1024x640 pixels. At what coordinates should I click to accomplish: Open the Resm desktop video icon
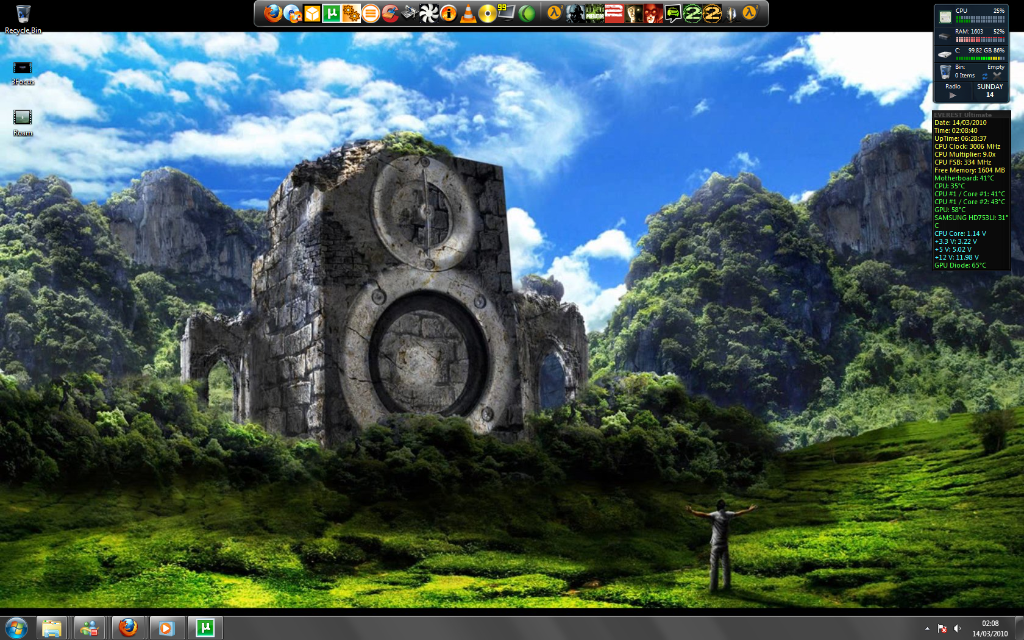coord(22,122)
